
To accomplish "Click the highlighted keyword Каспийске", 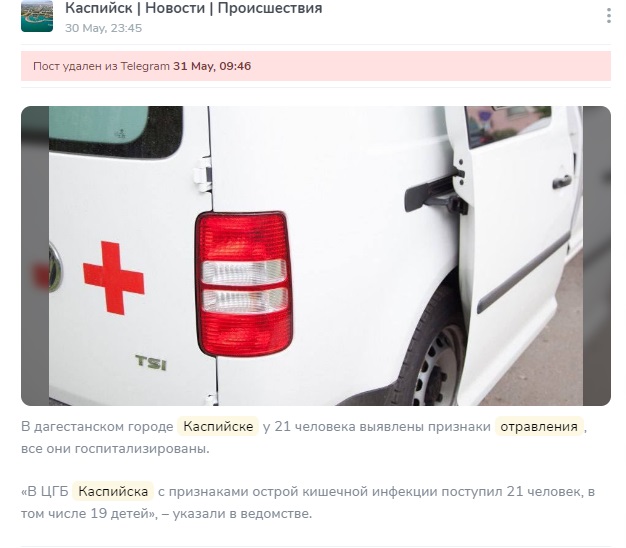I will point(218,426).
